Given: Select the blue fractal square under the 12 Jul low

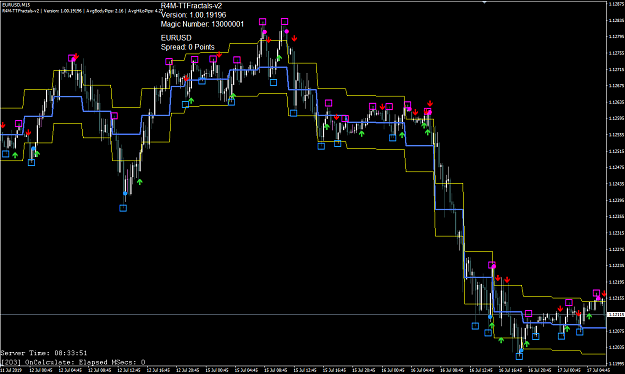Looking at the screenshot, I should (x=123, y=208).
